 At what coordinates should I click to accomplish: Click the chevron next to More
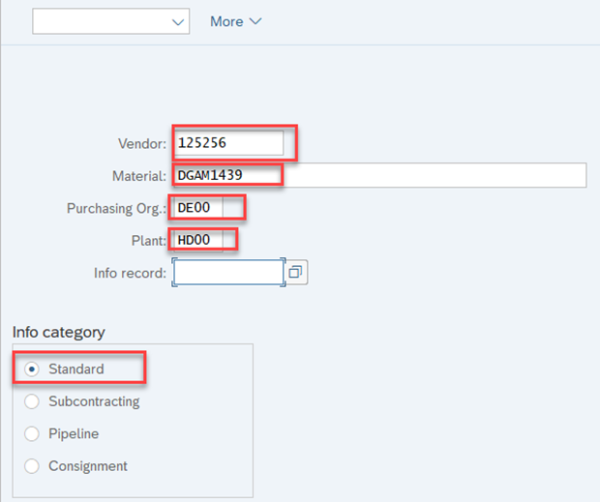pos(255,21)
